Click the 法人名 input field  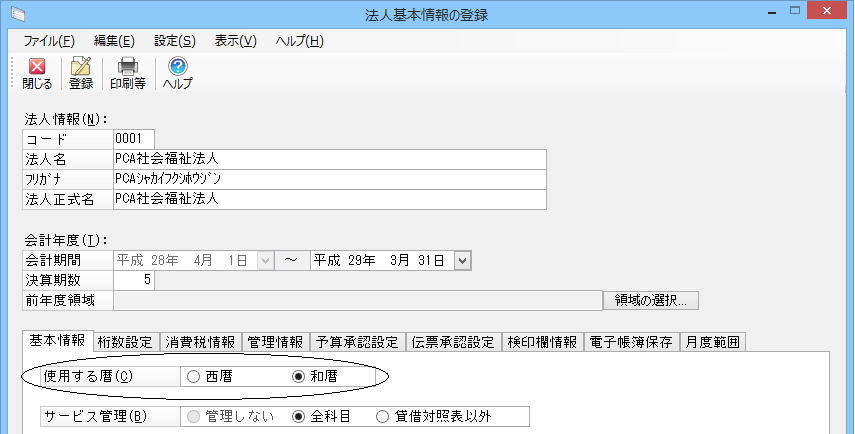tap(329, 159)
